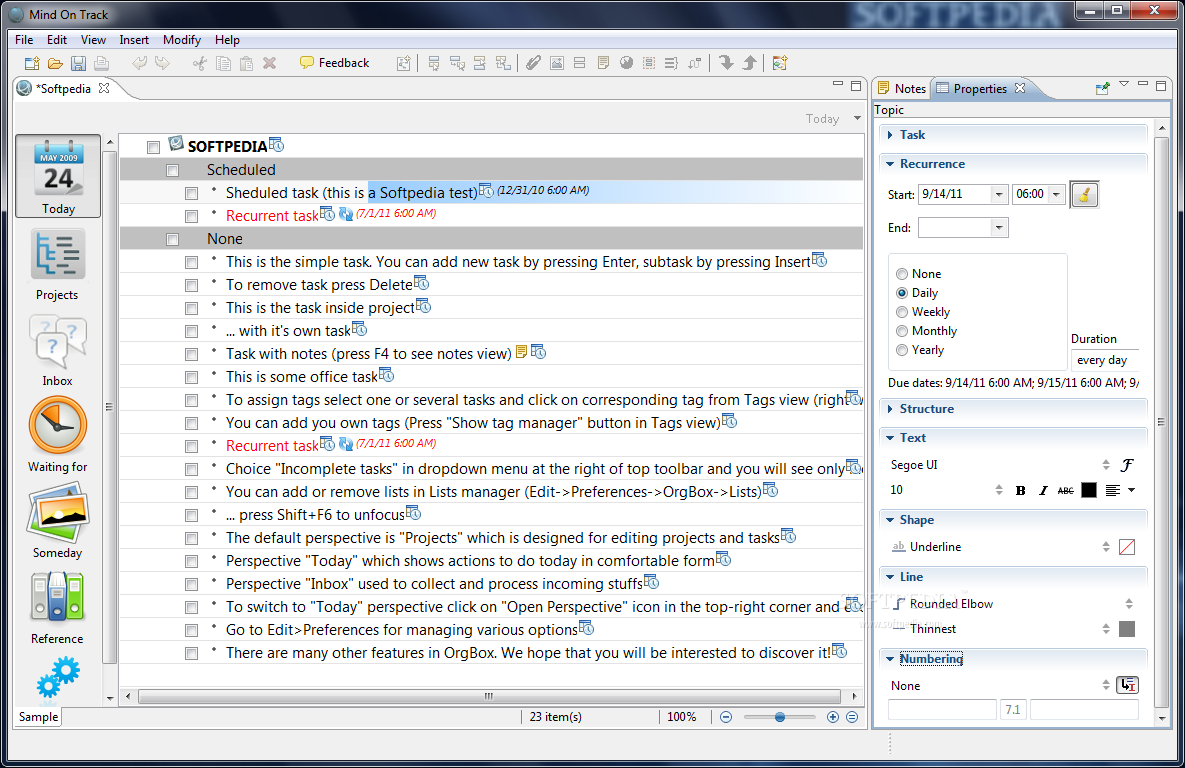Click the zoom out minus button
The height and width of the screenshot is (768, 1185).
[726, 717]
